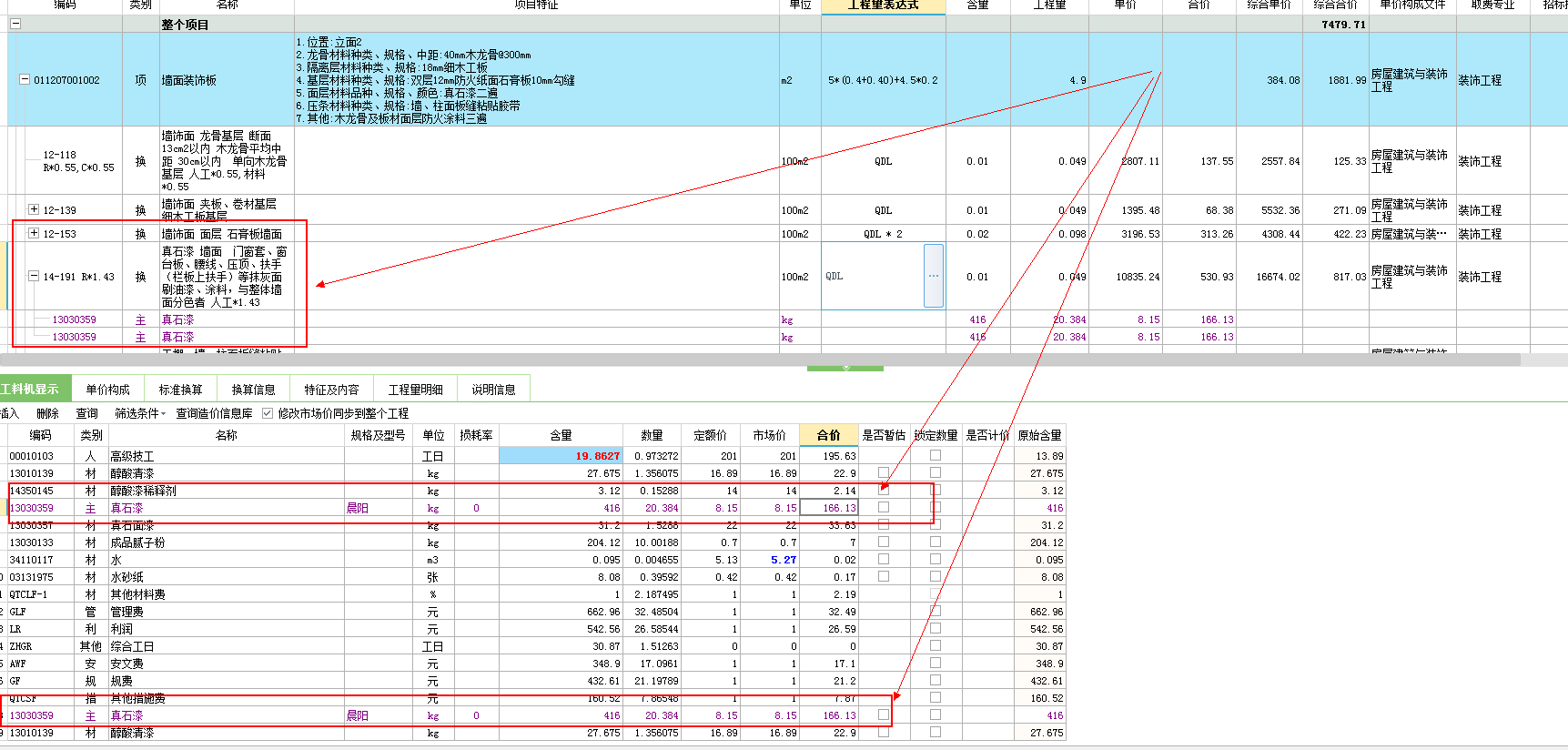Open the 说明信息 tab
The height and width of the screenshot is (750, 1568).
[493, 389]
